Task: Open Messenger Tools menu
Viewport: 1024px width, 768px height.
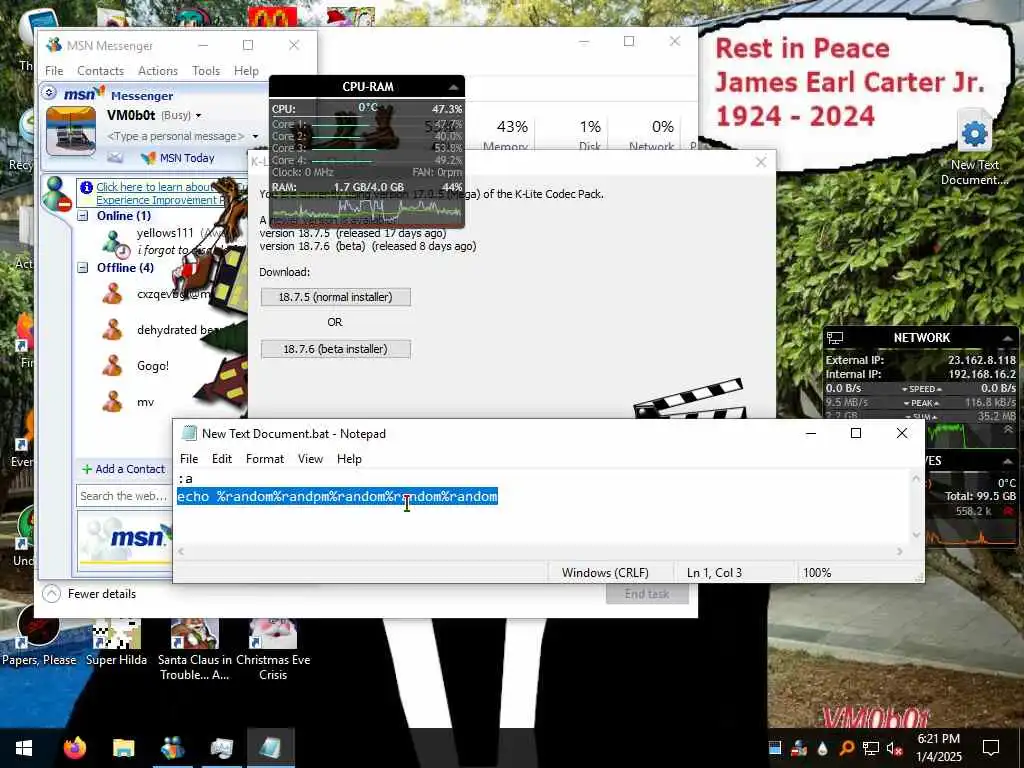Action: tap(206, 71)
